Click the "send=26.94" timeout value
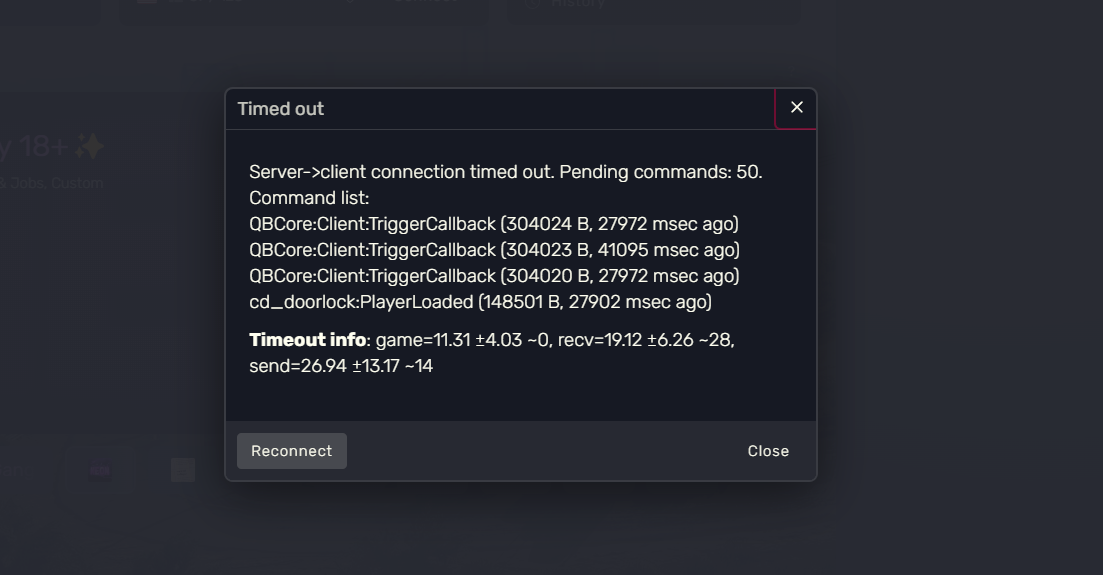 (288, 366)
